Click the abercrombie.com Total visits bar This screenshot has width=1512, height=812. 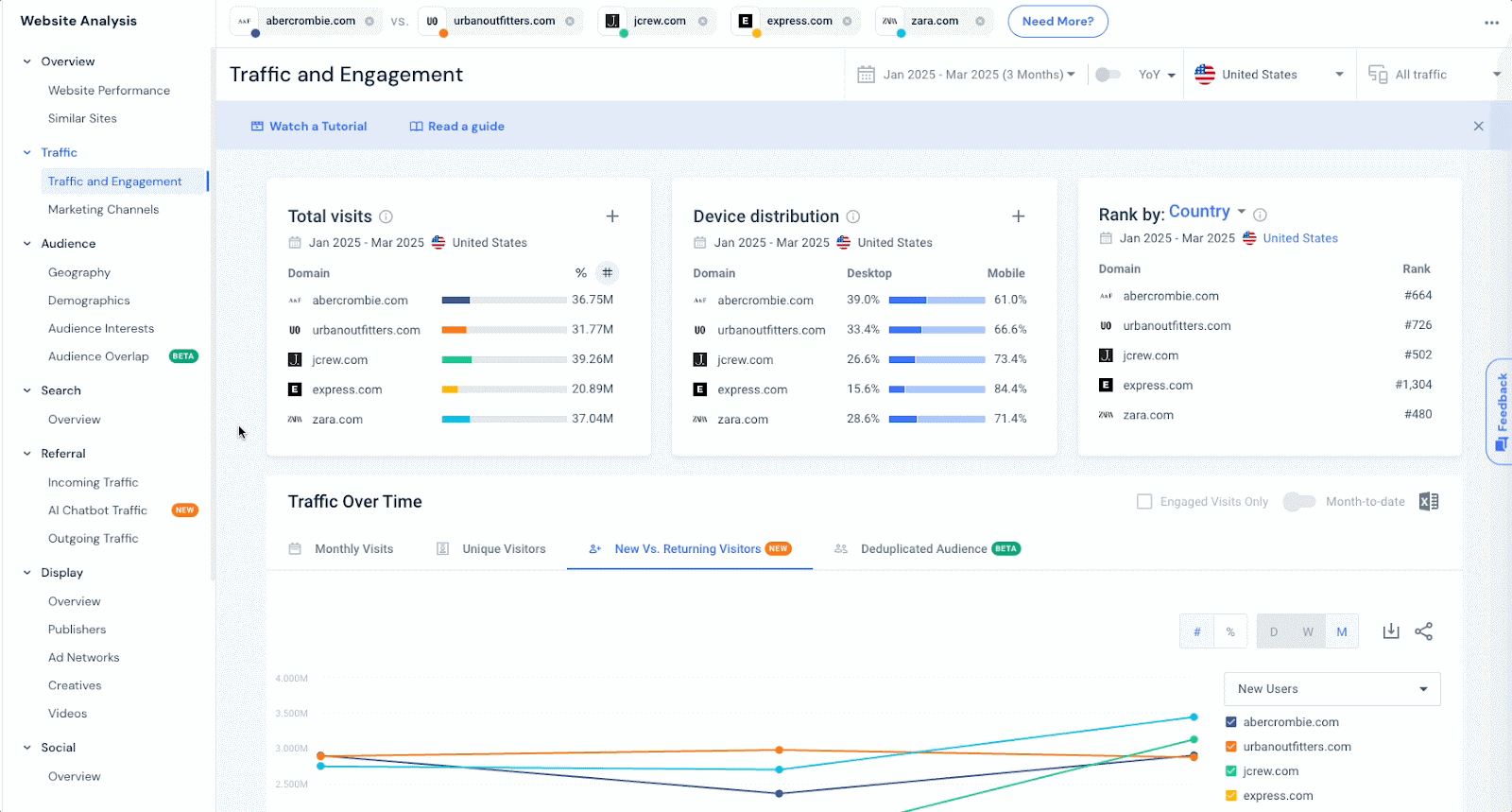pyautogui.click(x=504, y=301)
